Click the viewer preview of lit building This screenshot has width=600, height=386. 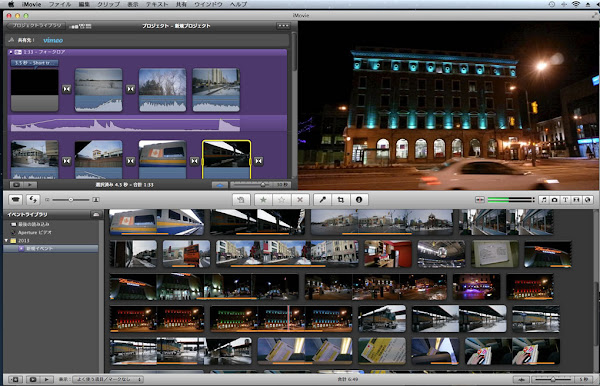(x=449, y=106)
